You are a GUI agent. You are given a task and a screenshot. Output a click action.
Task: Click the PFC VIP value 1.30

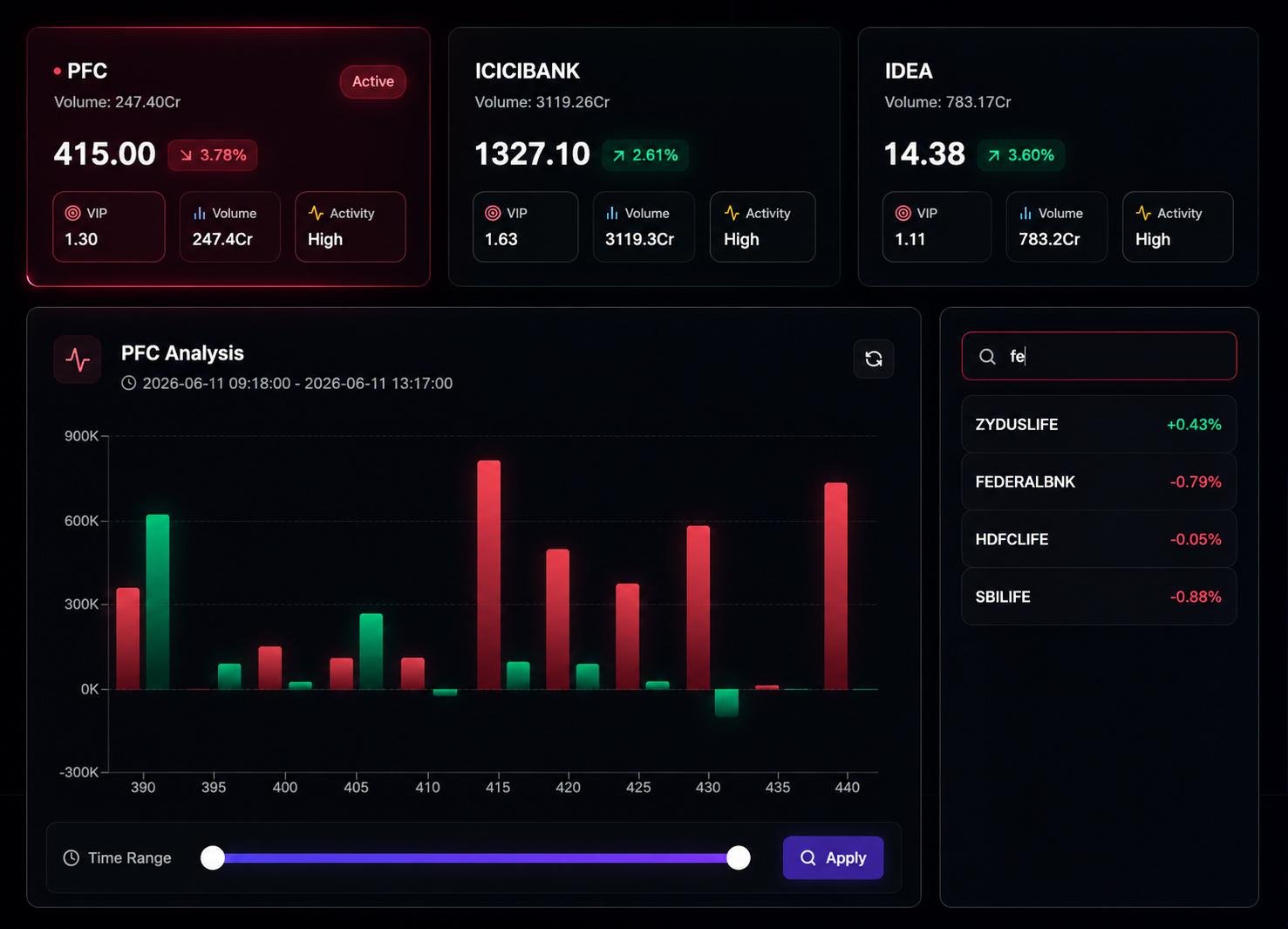point(81,239)
